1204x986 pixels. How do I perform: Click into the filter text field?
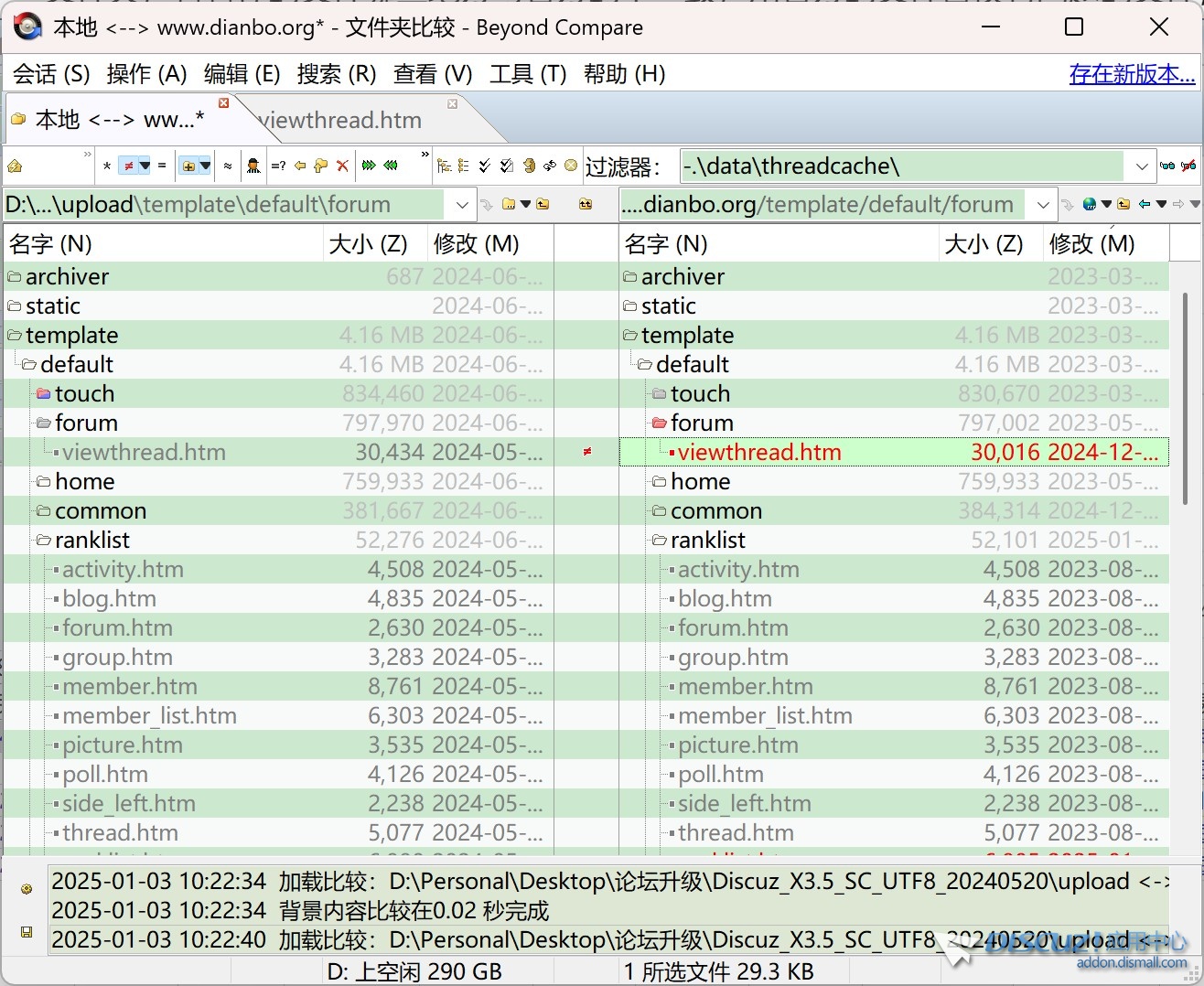pyautogui.click(x=901, y=166)
